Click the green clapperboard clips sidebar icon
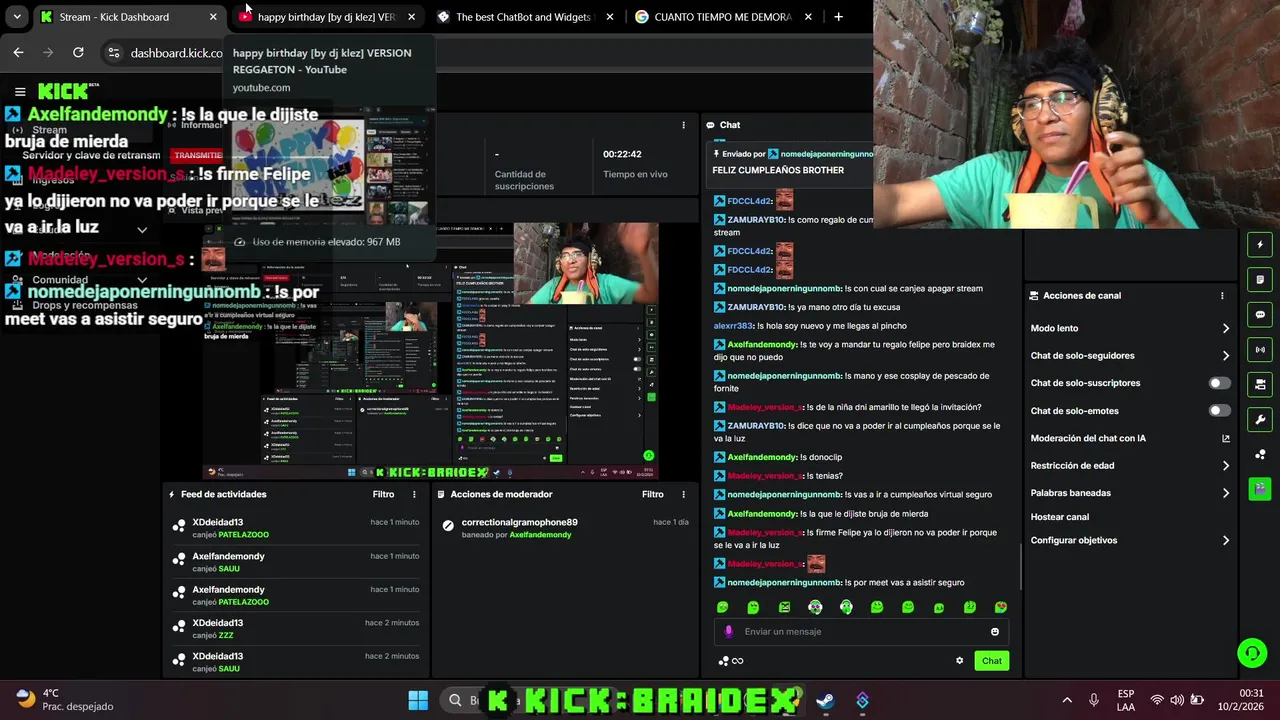 1260,489
